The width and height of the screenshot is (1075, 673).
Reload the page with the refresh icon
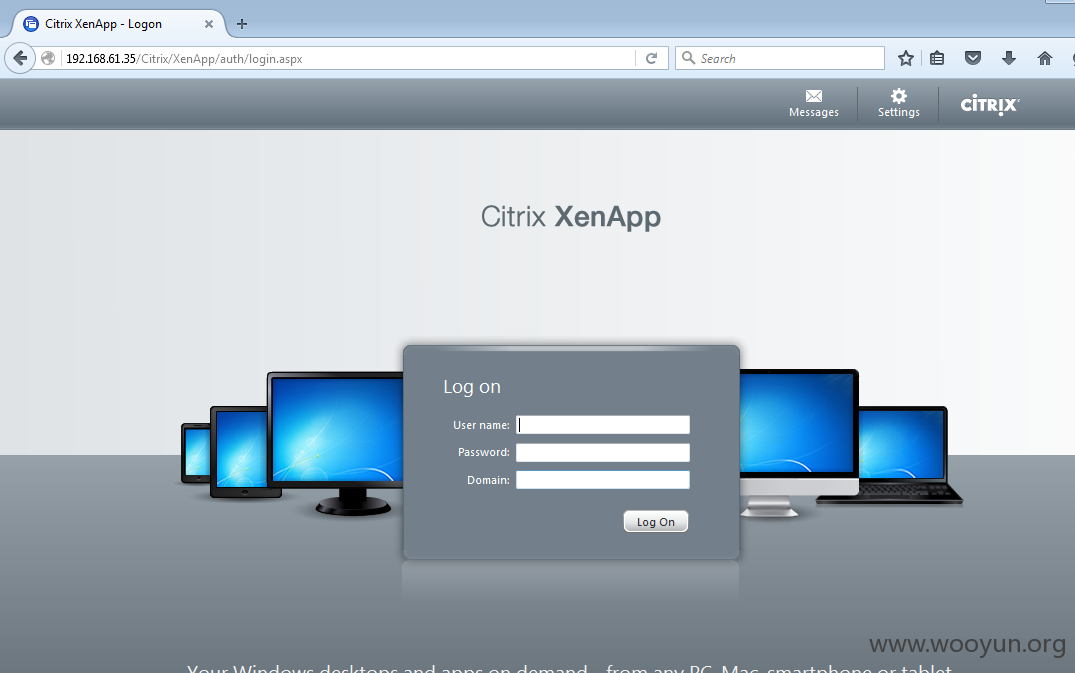(651, 58)
